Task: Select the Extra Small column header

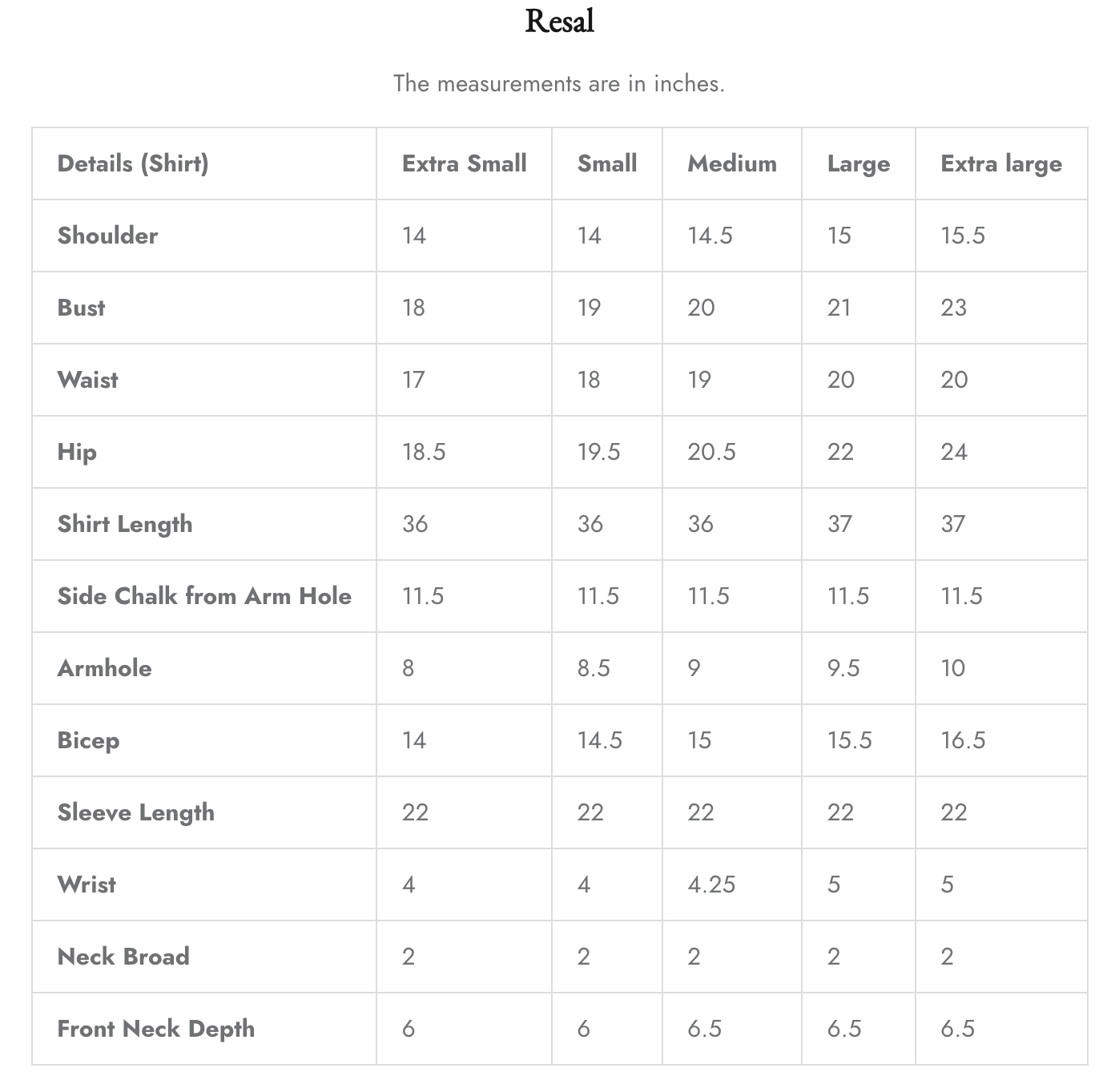Action: click(x=464, y=163)
